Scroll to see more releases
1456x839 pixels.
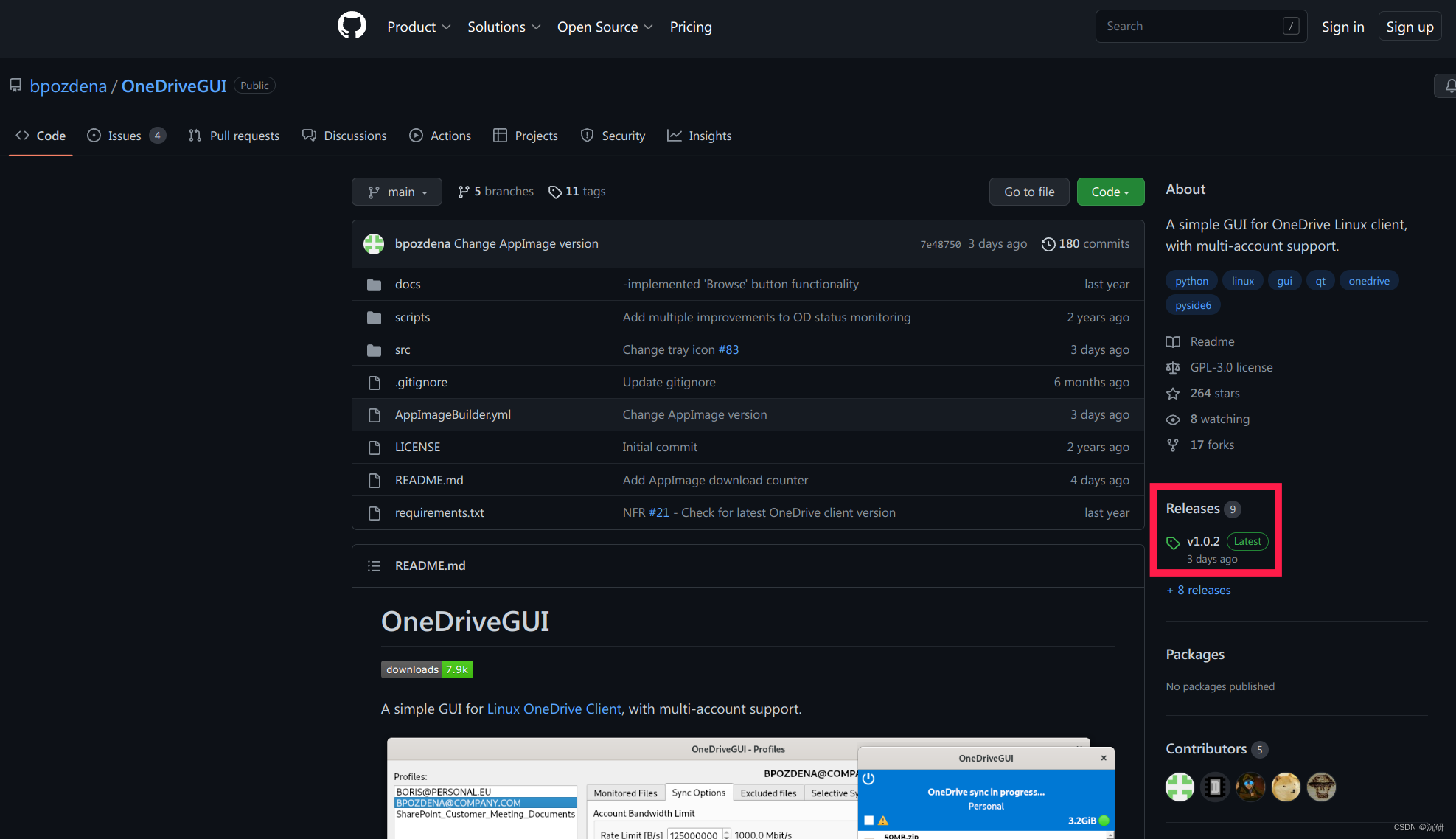point(1197,590)
